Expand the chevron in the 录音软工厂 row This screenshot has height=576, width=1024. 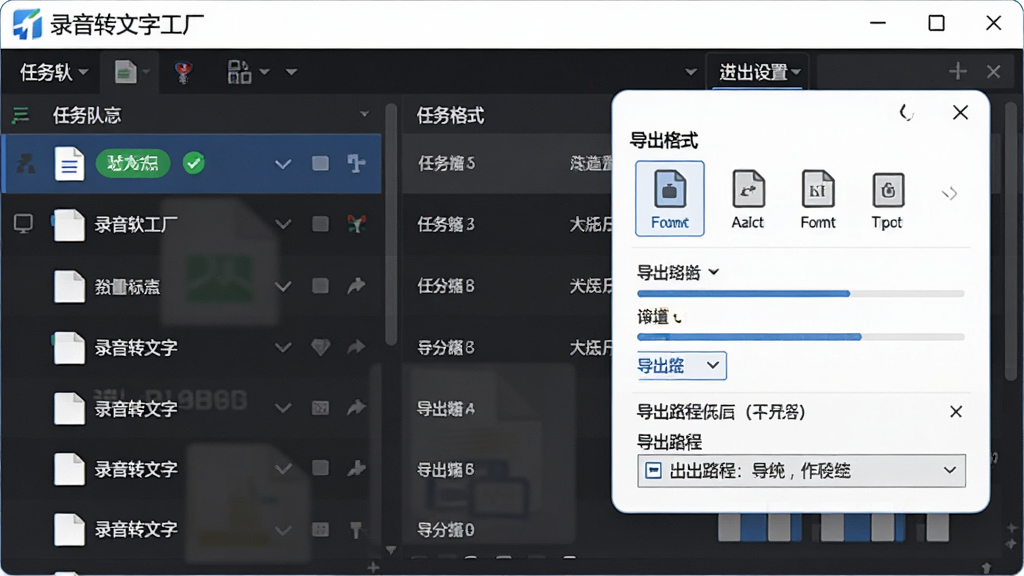pyautogui.click(x=283, y=225)
